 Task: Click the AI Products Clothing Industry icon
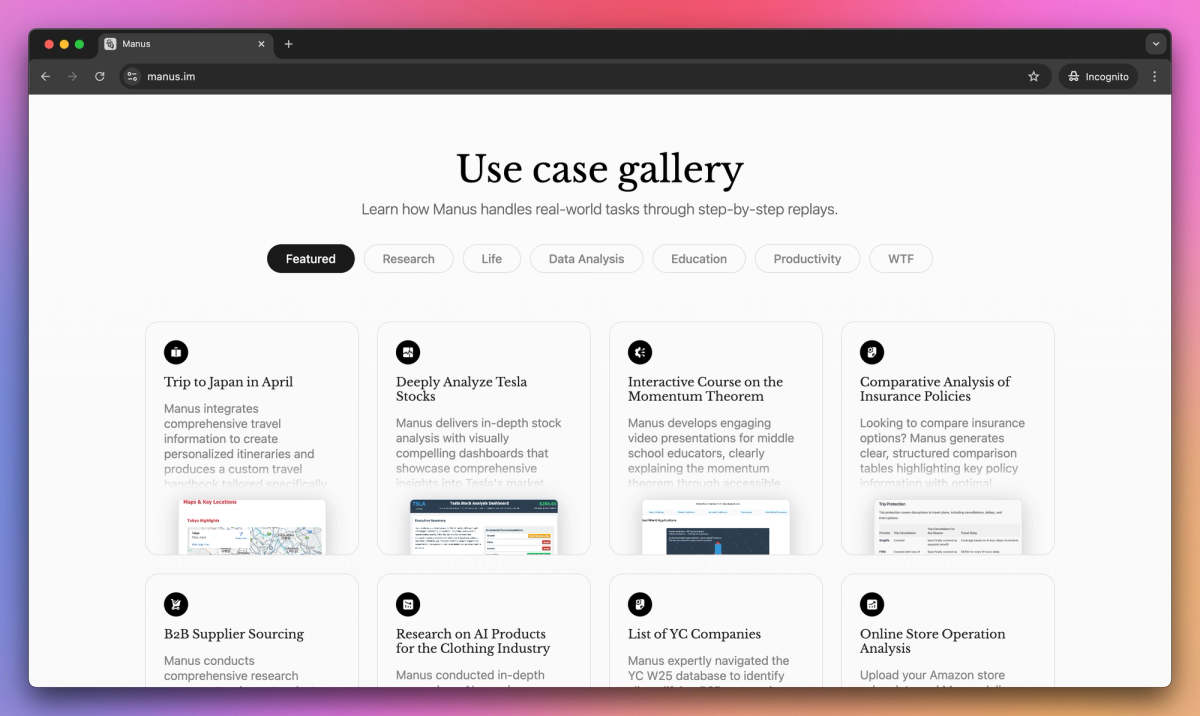(408, 604)
